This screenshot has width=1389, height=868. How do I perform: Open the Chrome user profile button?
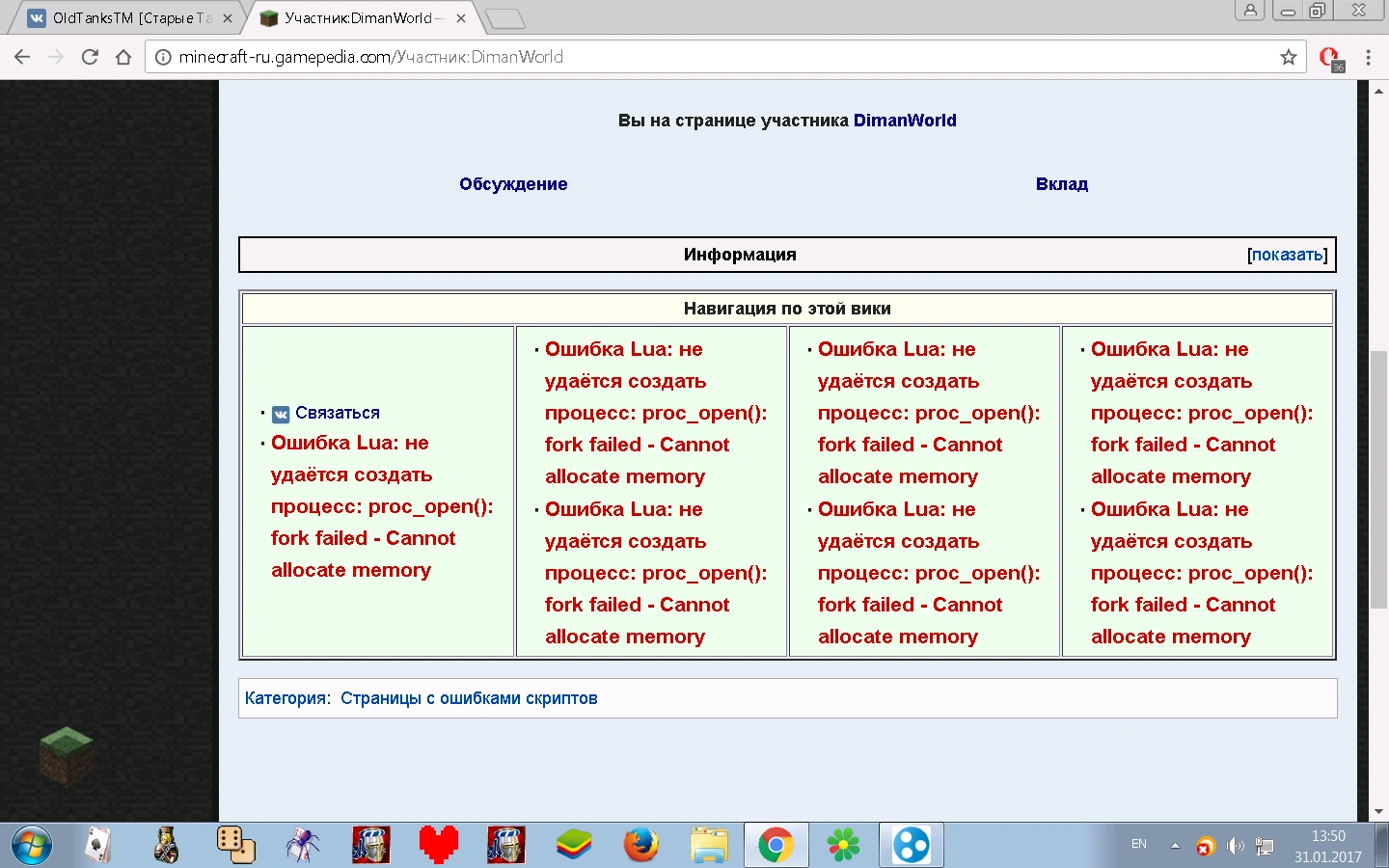tap(1250, 11)
